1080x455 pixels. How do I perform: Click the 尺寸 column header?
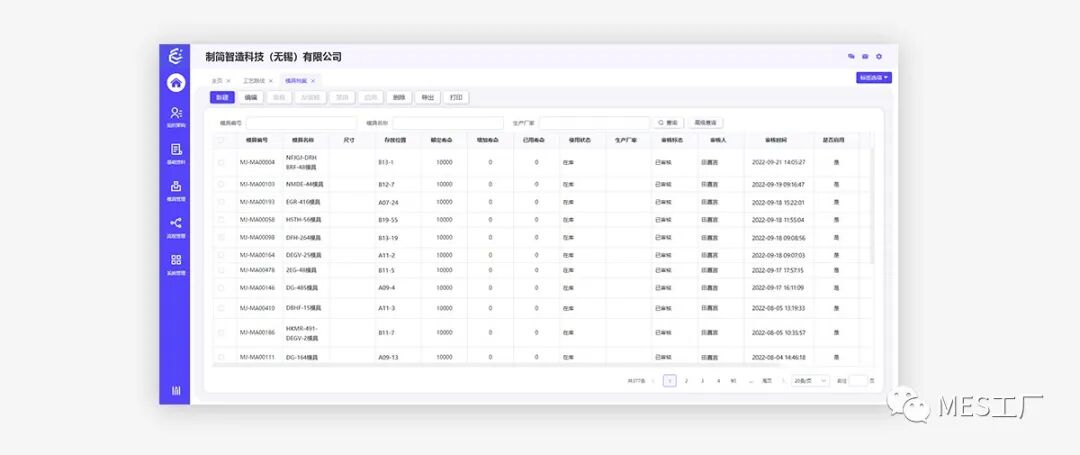click(x=349, y=140)
